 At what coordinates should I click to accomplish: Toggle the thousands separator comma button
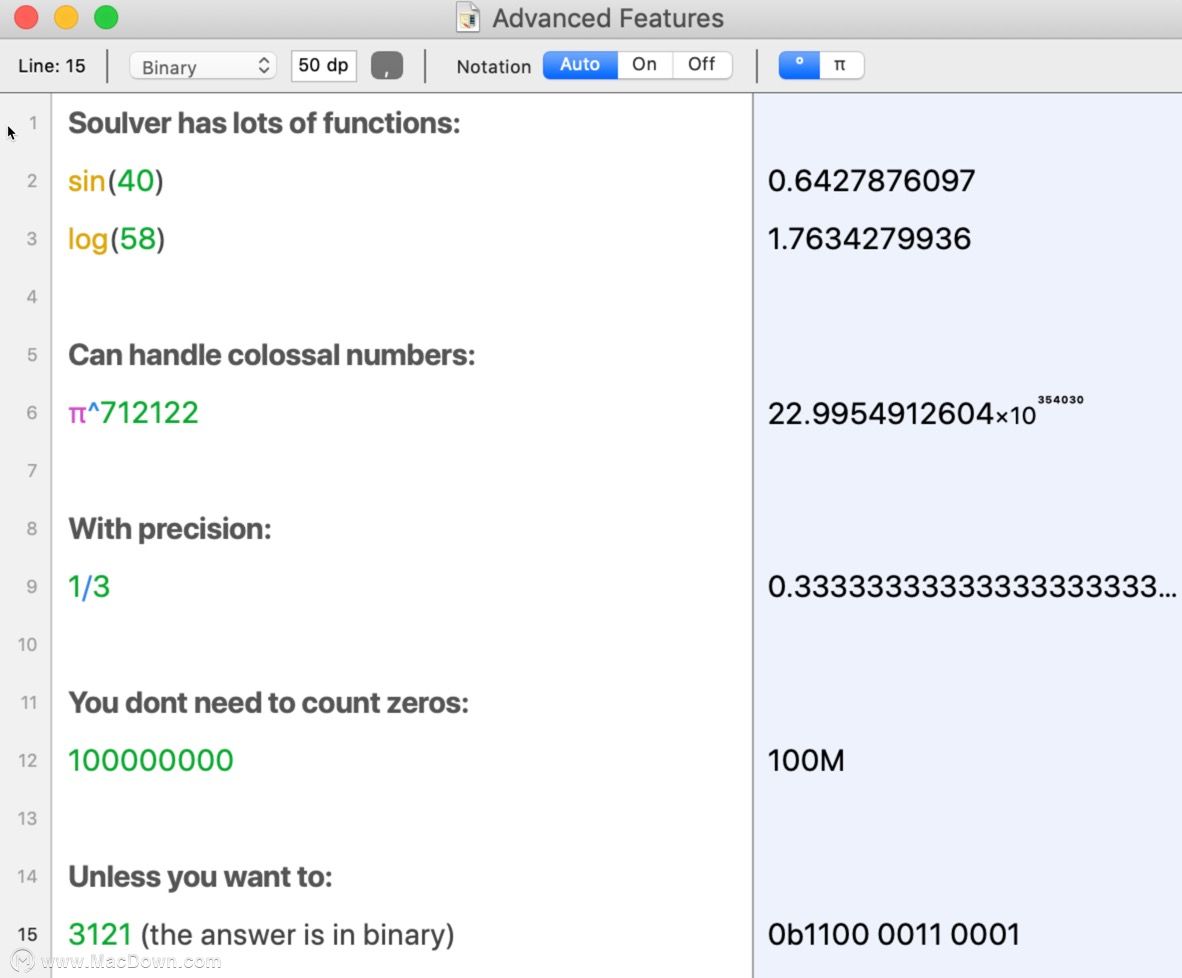387,66
